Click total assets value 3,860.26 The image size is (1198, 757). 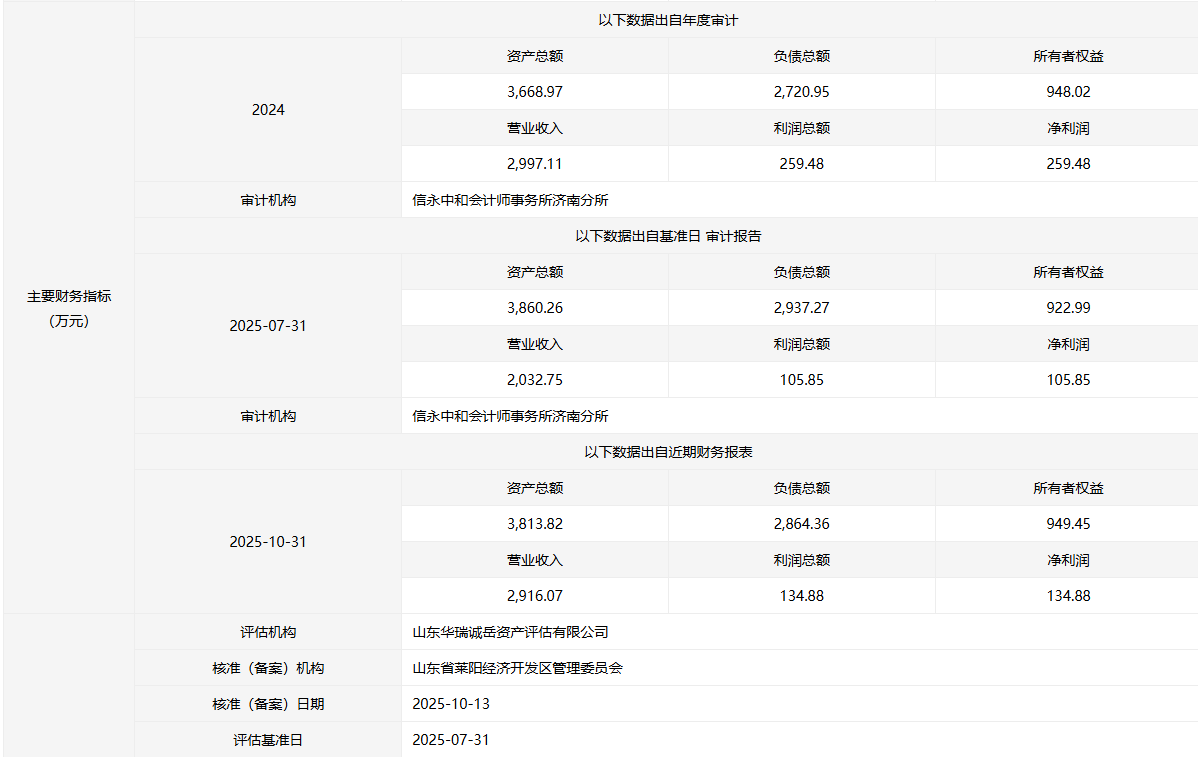535,308
